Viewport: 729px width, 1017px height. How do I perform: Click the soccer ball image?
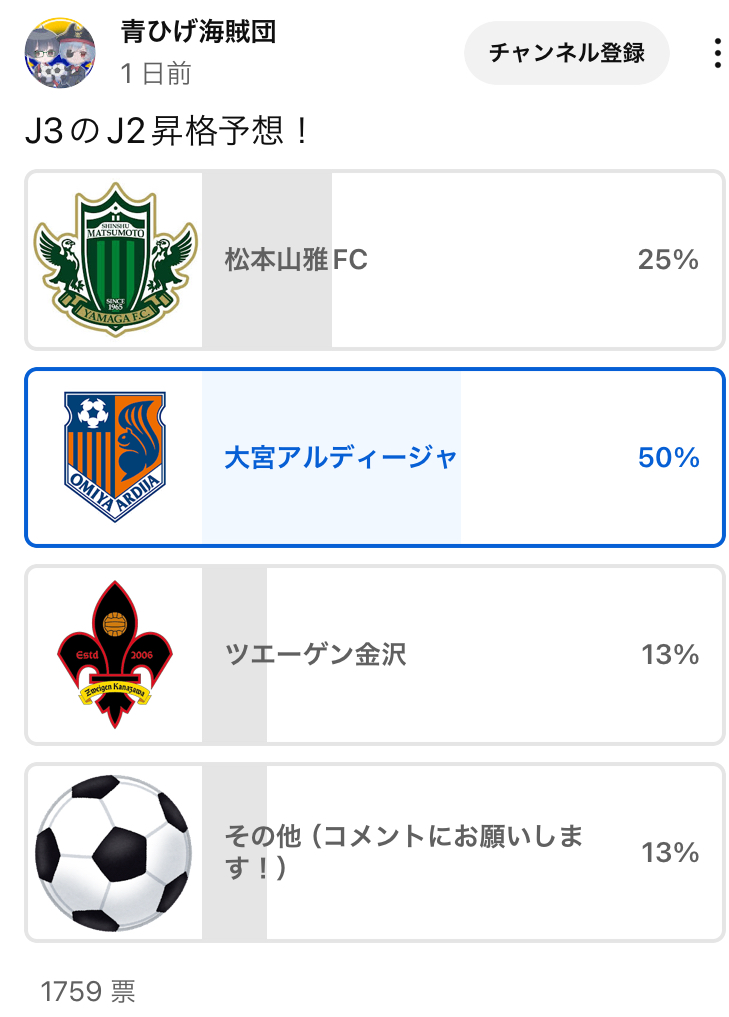(x=114, y=852)
